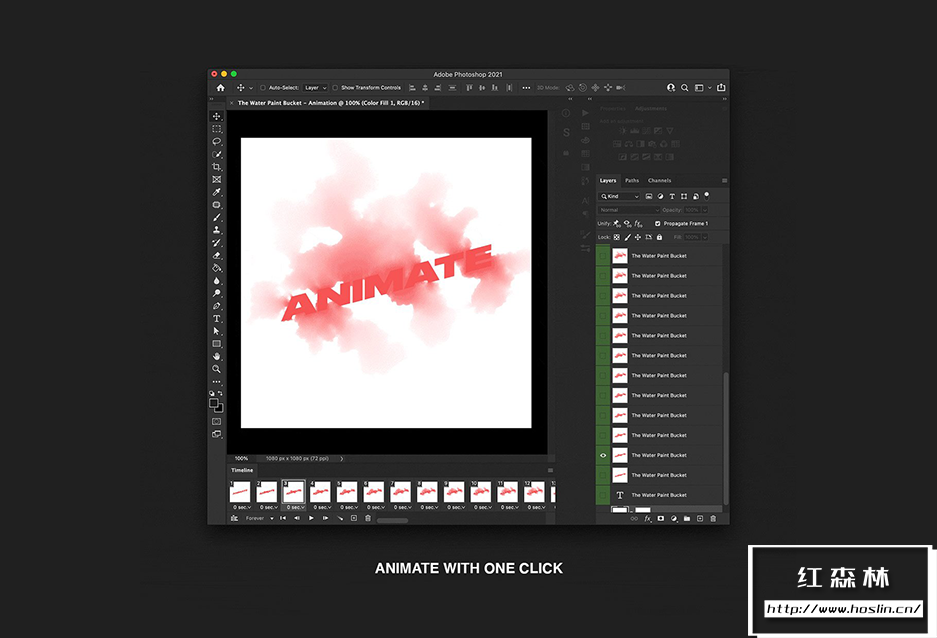Select the Rectangular Marquee tool
The height and width of the screenshot is (638, 937).
tap(216, 128)
